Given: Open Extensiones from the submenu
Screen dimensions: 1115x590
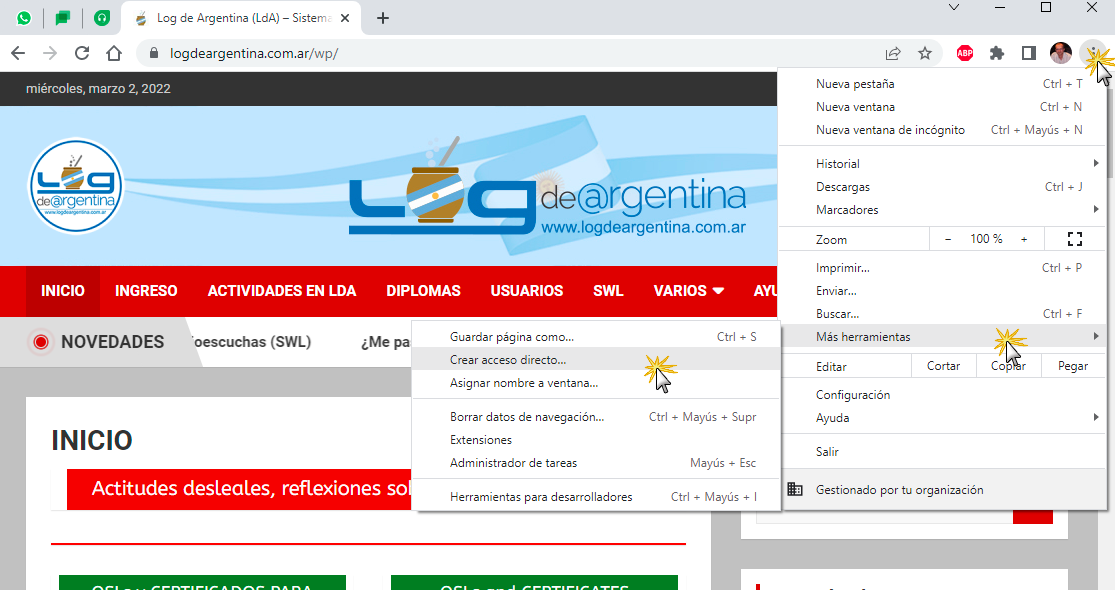Looking at the screenshot, I should (596, 440).
